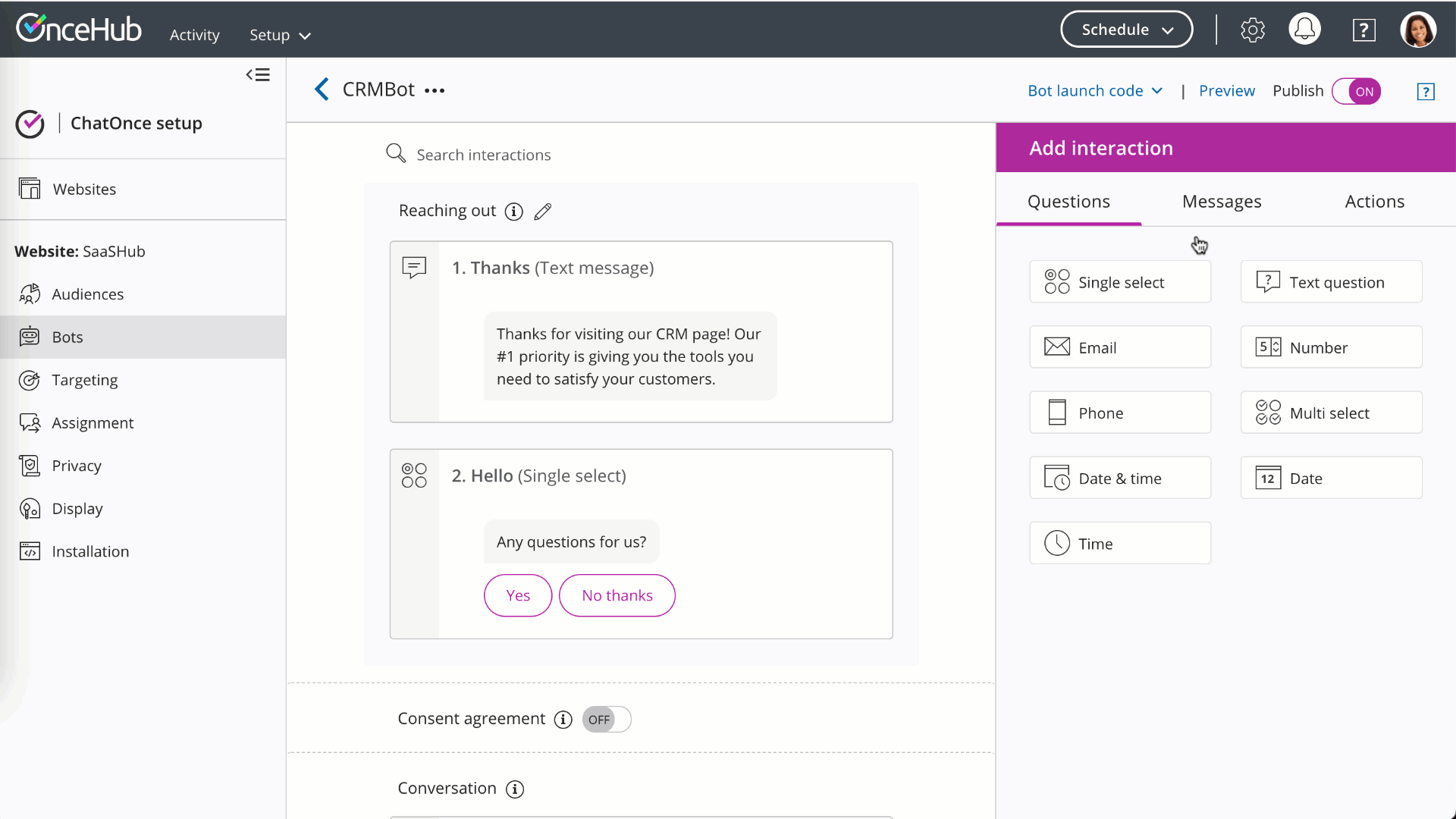Click the pencil icon beside Reaching out
The image size is (1456, 819).
pos(543,212)
